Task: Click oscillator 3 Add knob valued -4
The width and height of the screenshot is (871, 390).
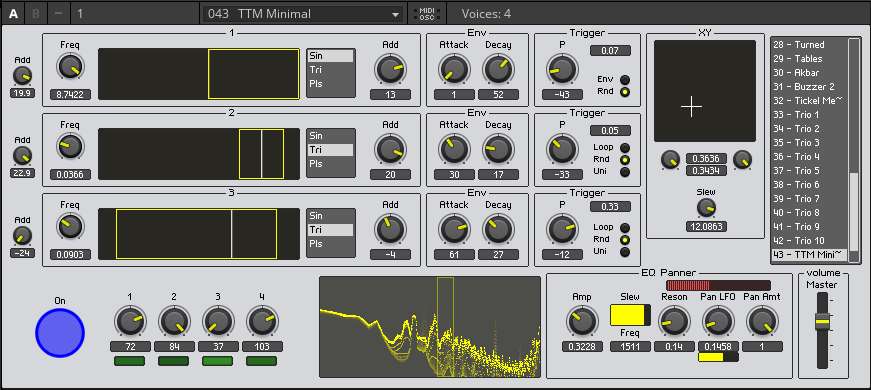Action: tap(391, 230)
